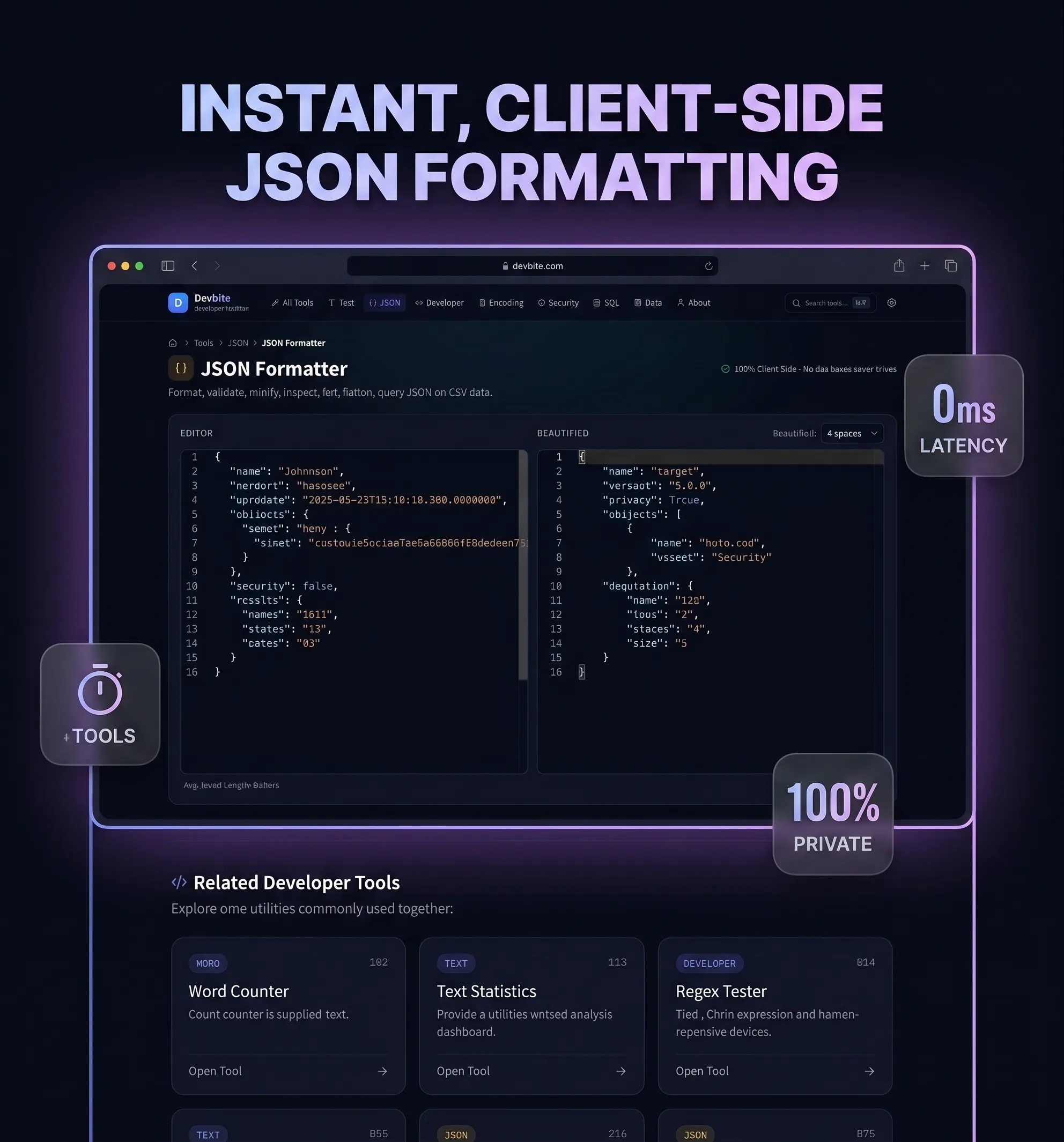The image size is (1064, 1142).
Task: Go to Tools in the breadcrumb
Action: (203, 343)
